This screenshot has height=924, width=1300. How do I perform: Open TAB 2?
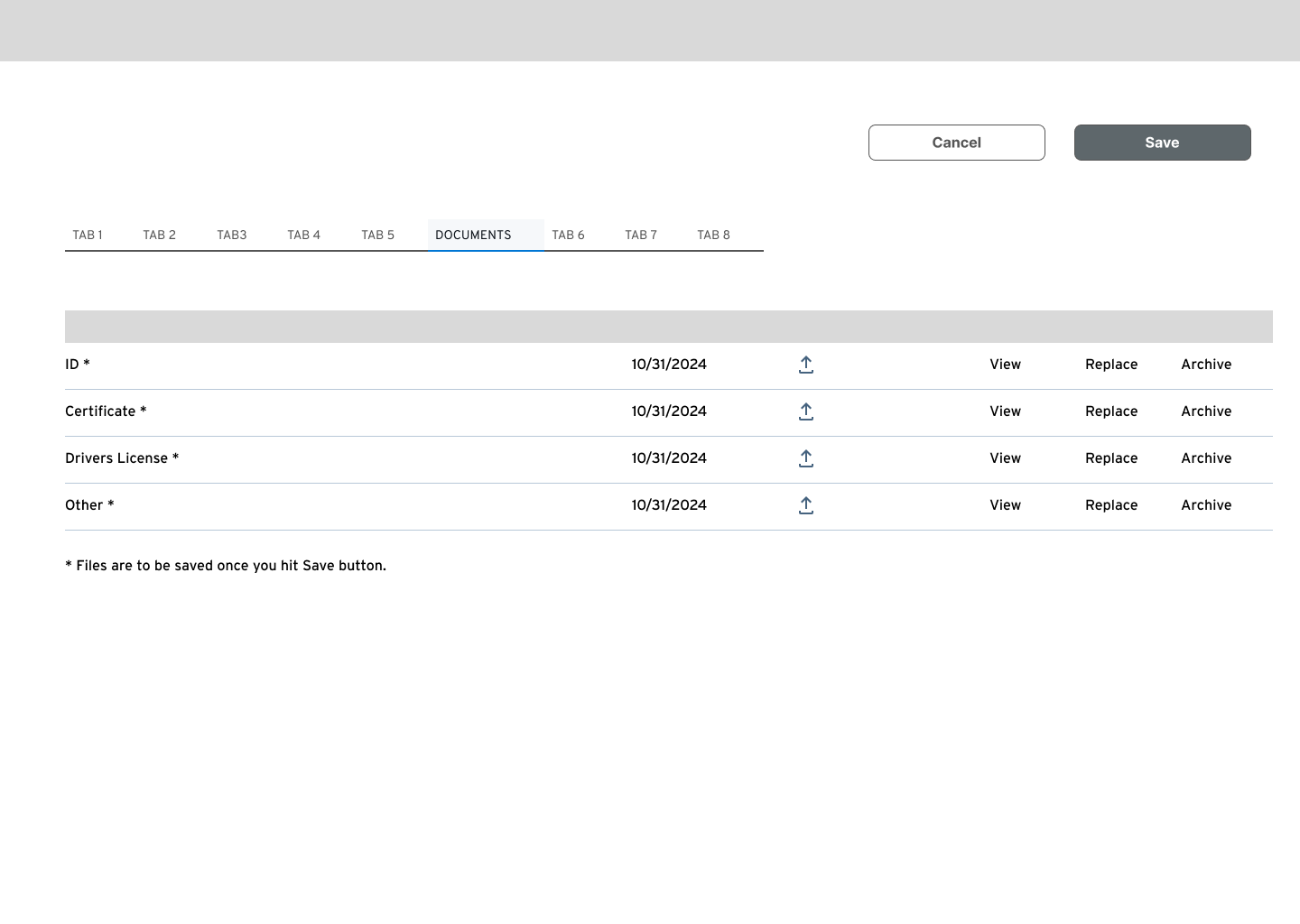click(x=160, y=235)
